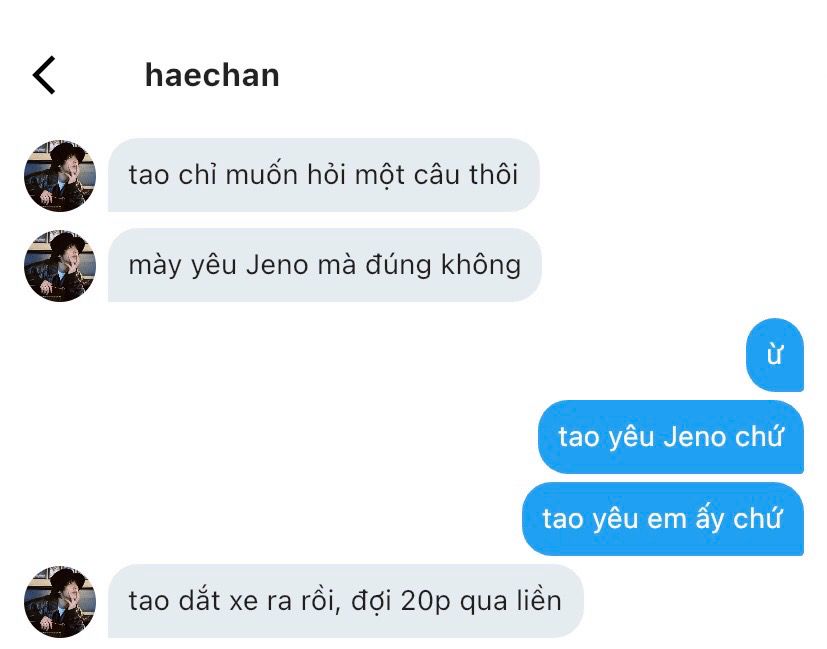Click '20p' in the last received message

(425, 601)
